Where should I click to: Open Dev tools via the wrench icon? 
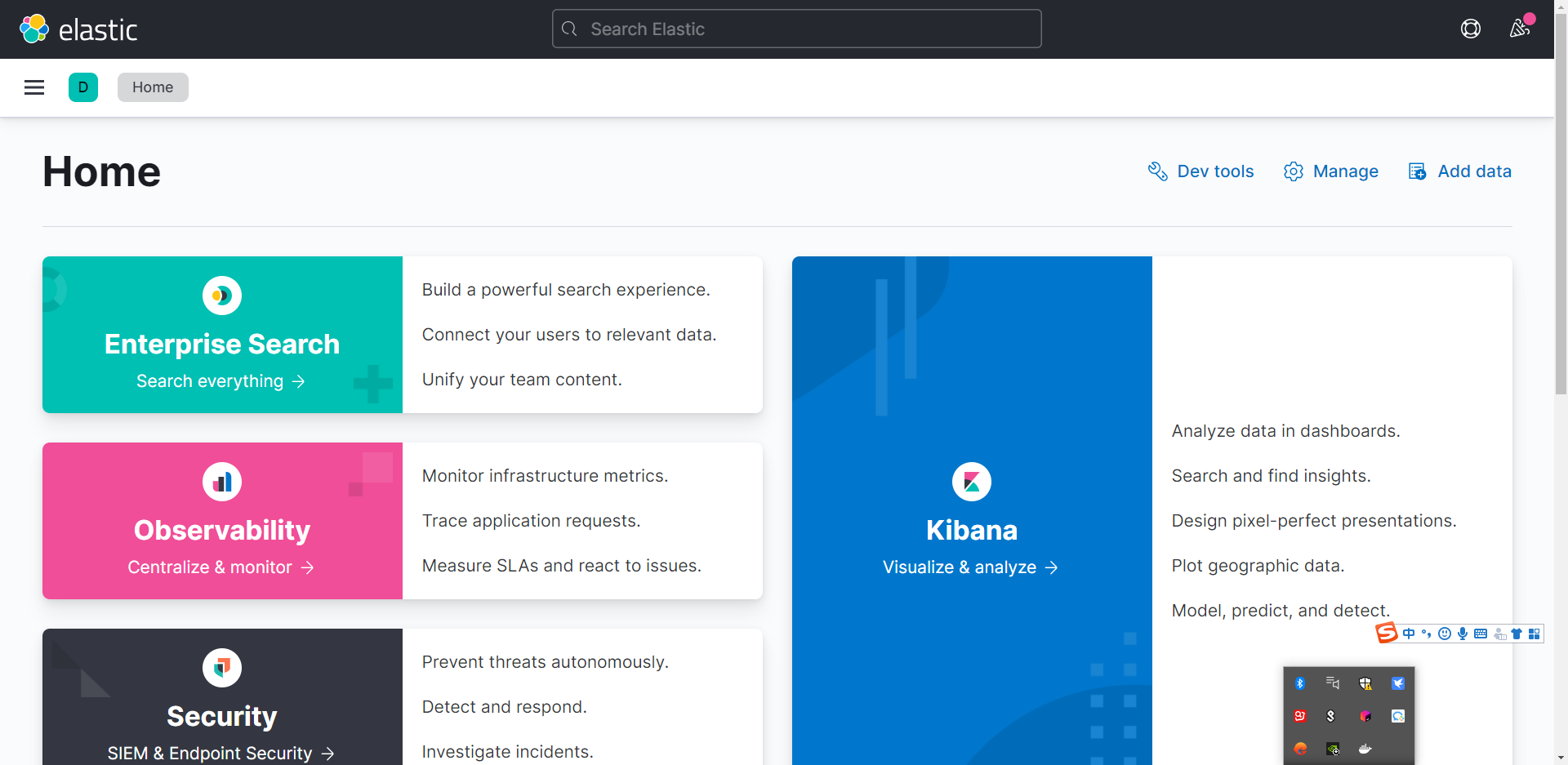(1159, 171)
